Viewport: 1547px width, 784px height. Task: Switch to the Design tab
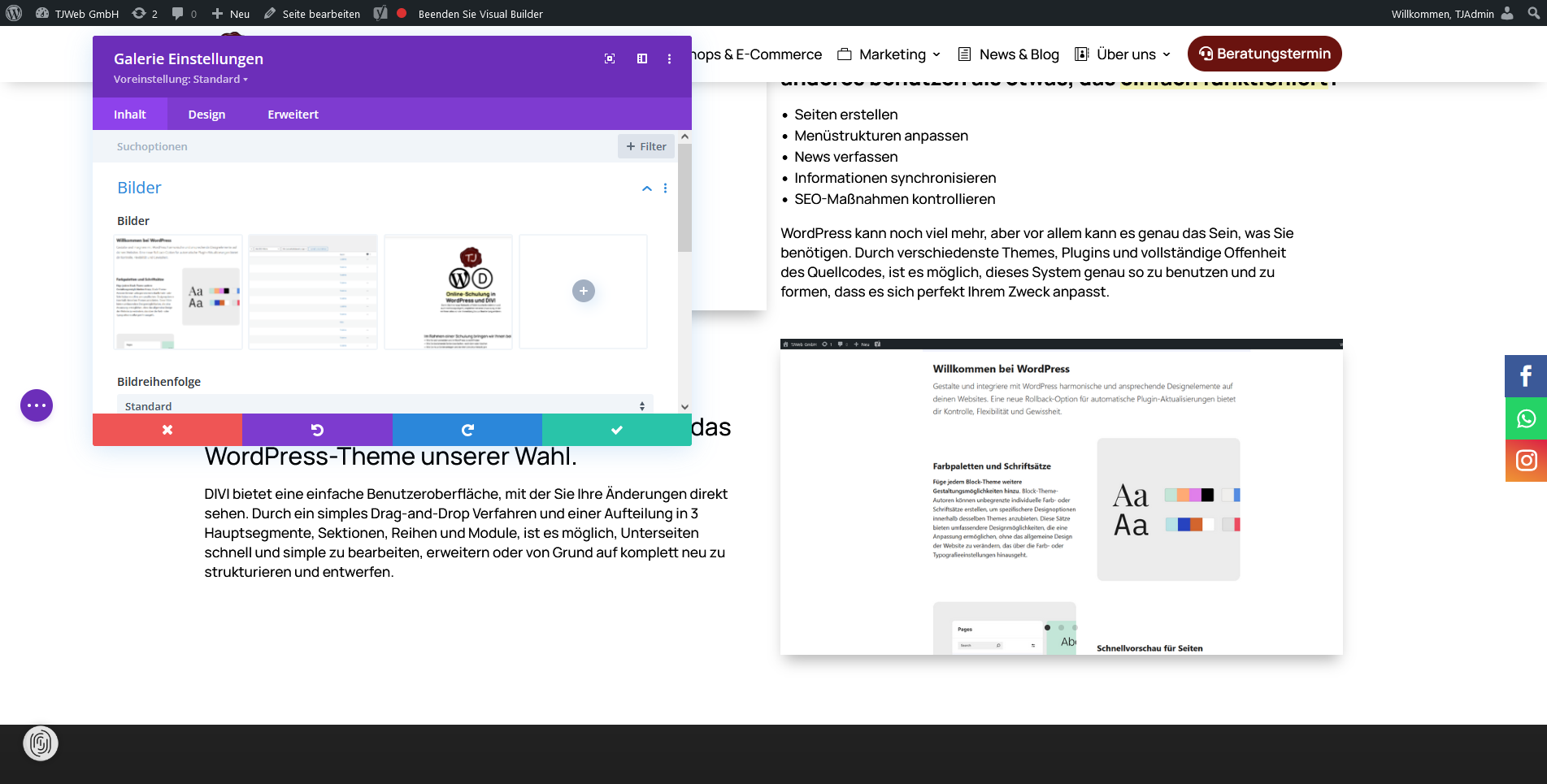tap(206, 115)
